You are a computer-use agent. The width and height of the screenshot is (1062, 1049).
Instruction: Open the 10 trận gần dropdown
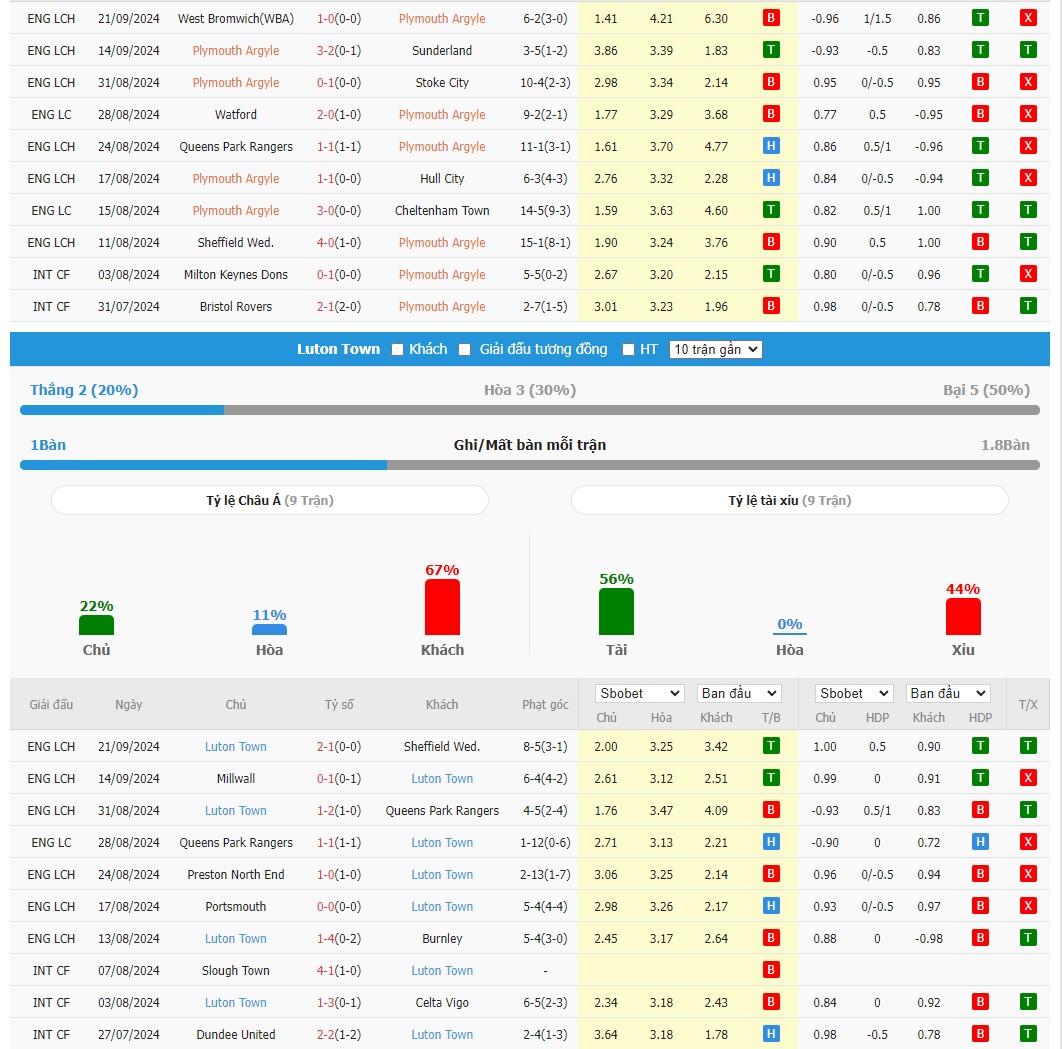(x=715, y=349)
